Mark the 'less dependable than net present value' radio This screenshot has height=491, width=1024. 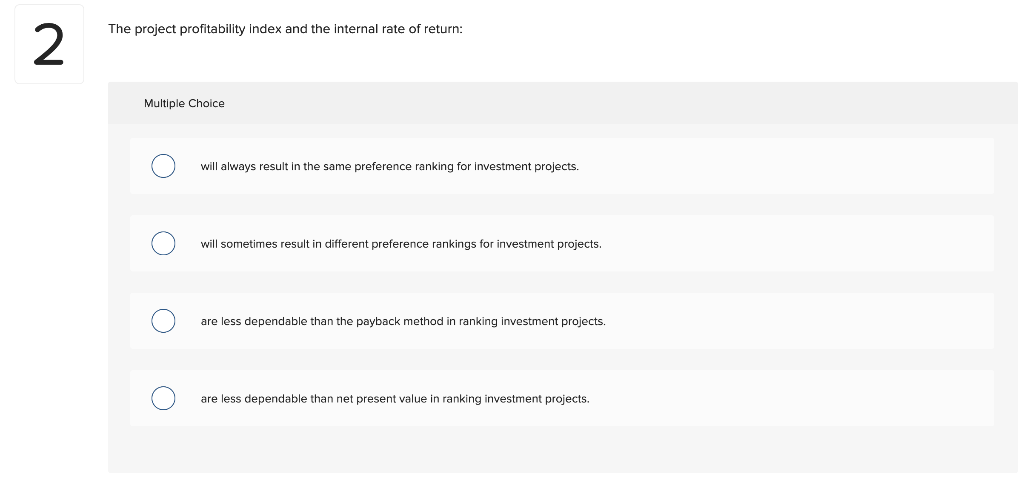pyautogui.click(x=164, y=398)
